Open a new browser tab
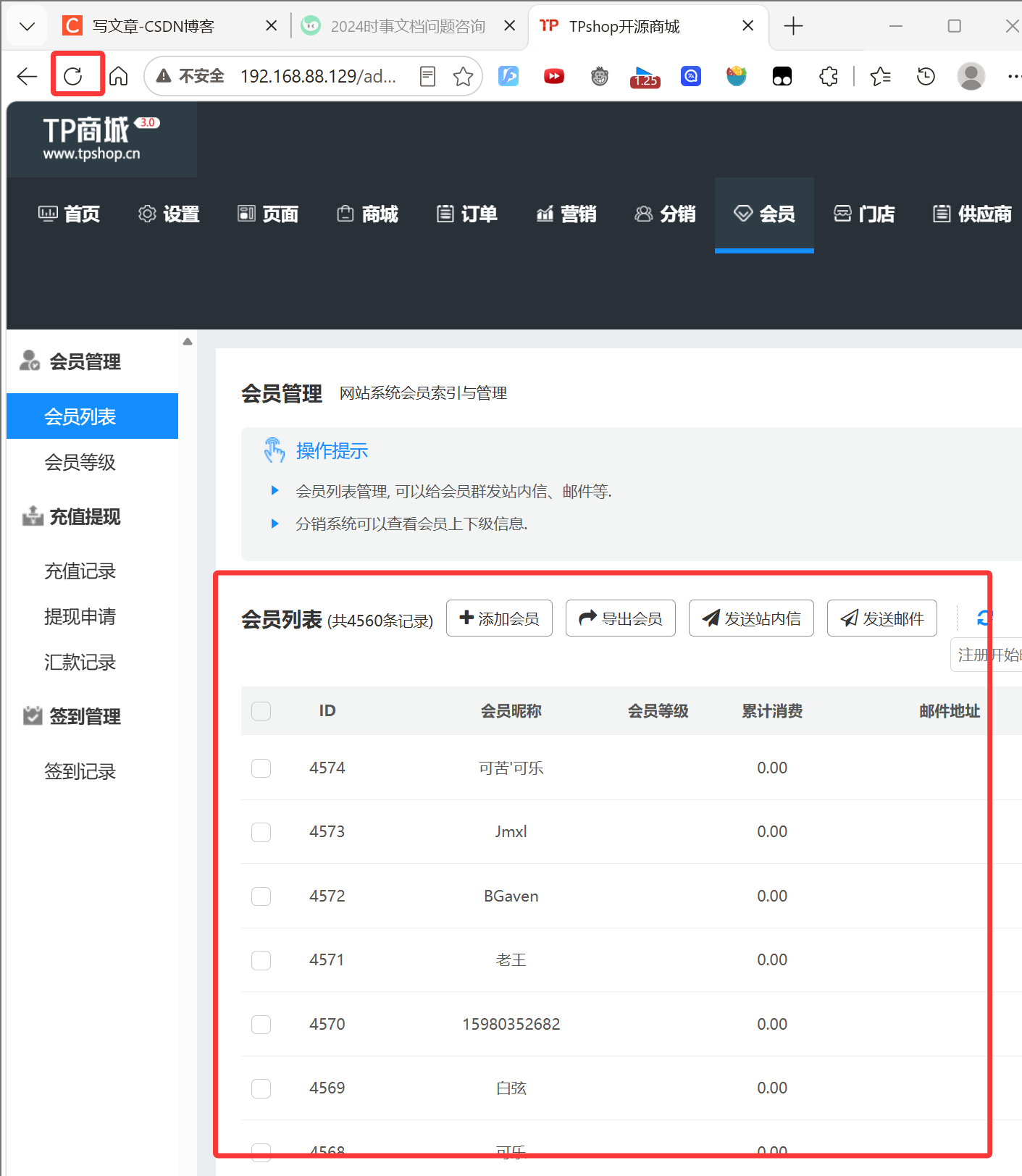 (x=793, y=26)
